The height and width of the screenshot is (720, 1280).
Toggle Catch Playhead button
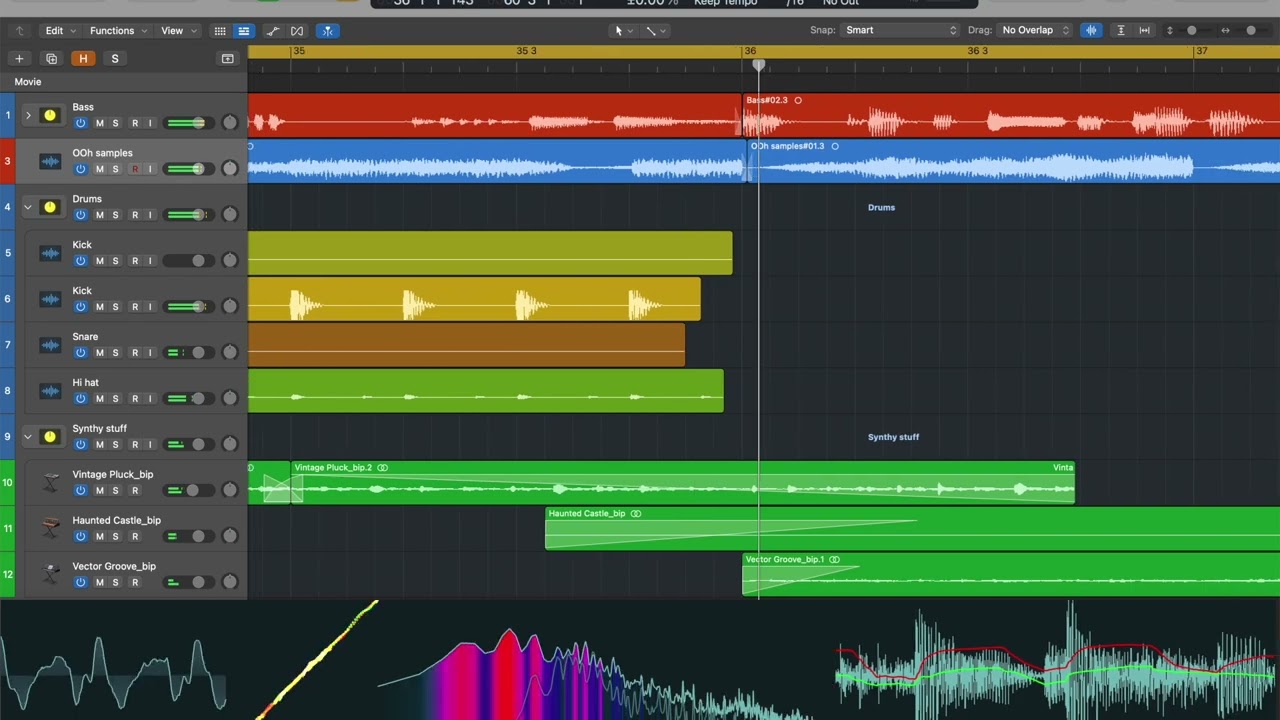327,31
